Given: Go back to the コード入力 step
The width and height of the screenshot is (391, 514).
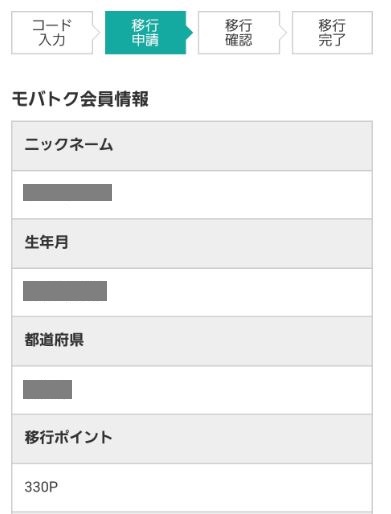Looking at the screenshot, I should pos(52,33).
